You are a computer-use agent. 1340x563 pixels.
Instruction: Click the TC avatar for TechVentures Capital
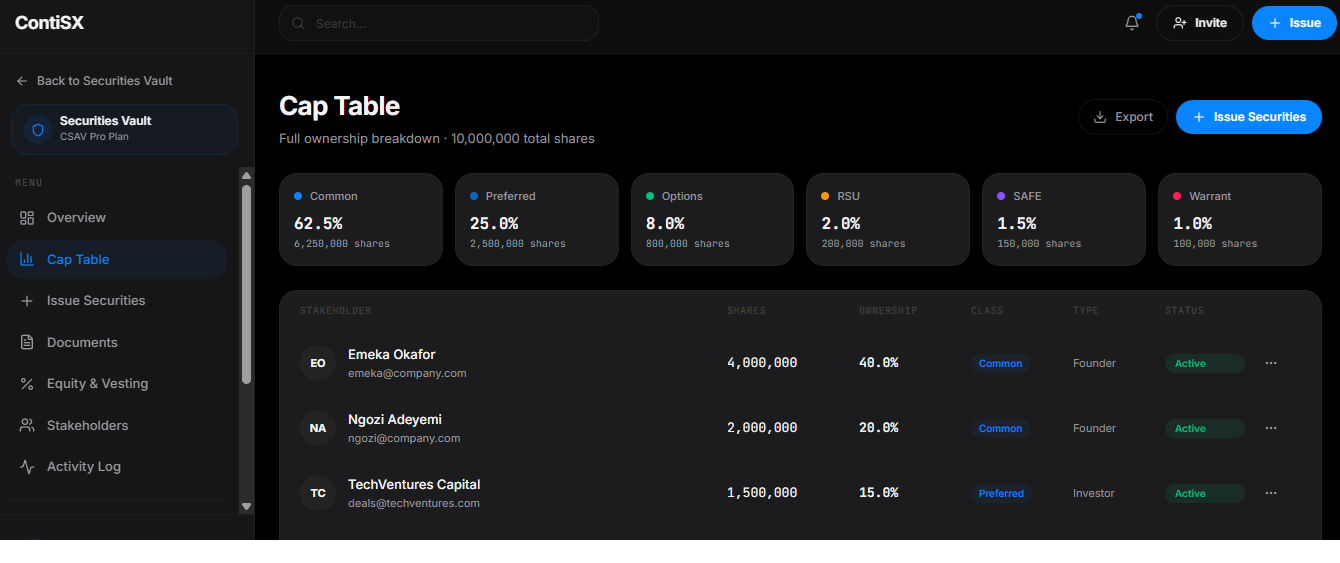click(x=318, y=493)
